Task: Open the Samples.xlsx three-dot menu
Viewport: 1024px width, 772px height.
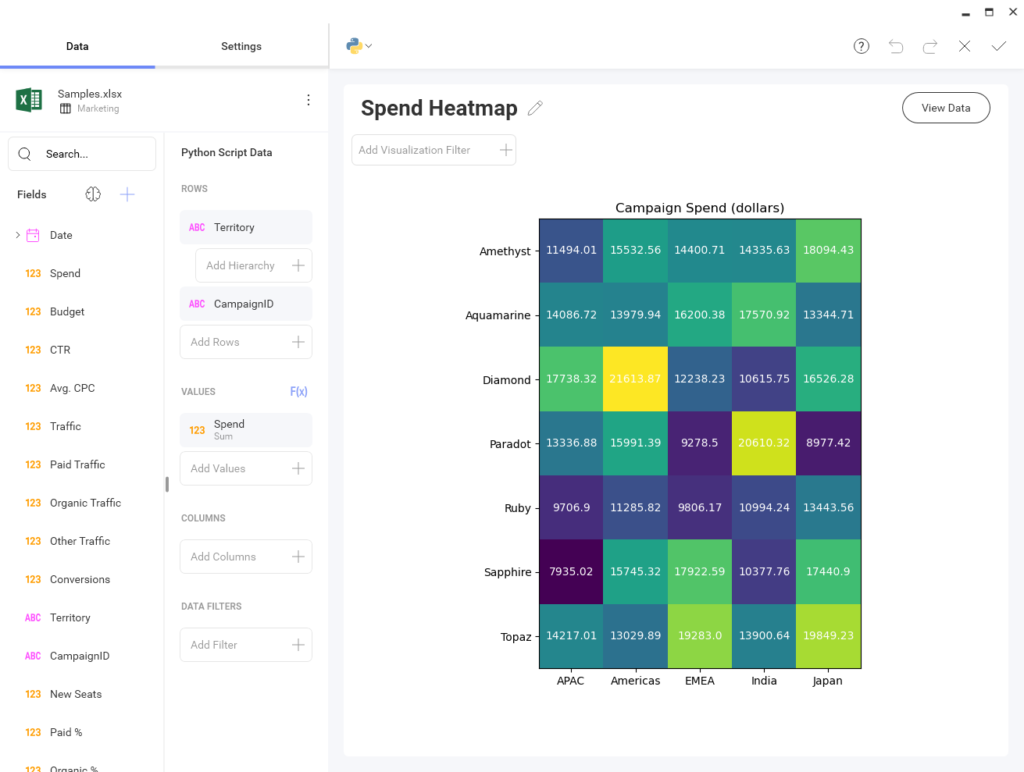Action: tap(308, 100)
